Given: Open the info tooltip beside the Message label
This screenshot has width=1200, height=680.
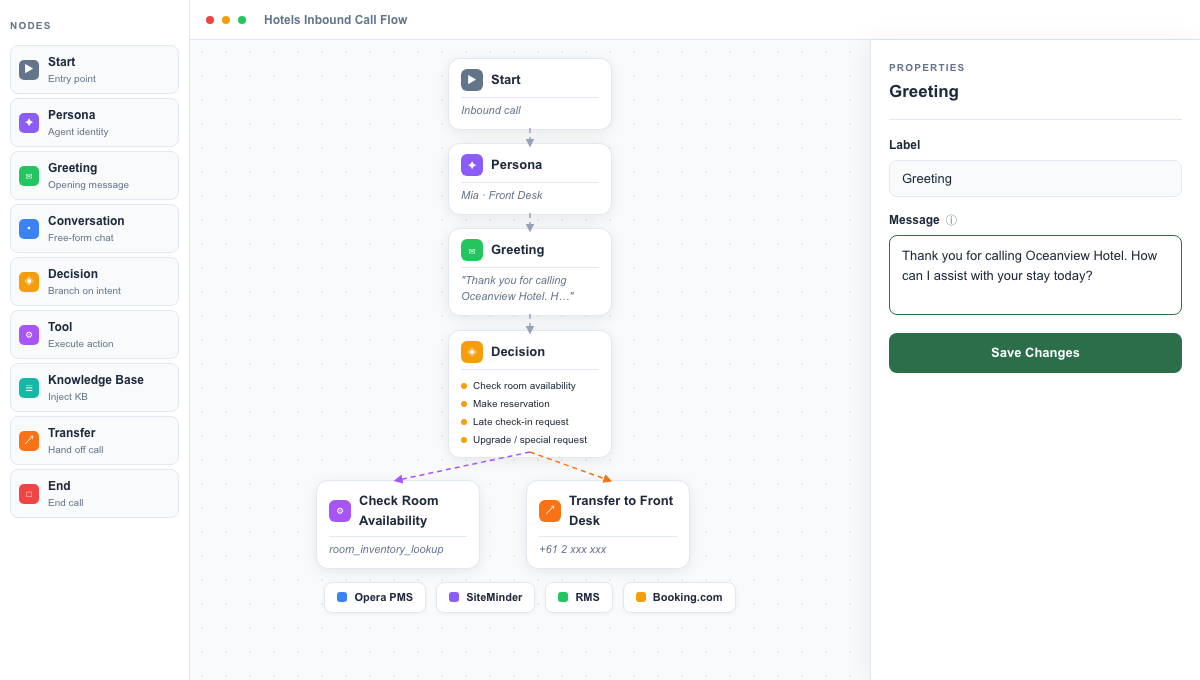Looking at the screenshot, I should tap(950, 220).
